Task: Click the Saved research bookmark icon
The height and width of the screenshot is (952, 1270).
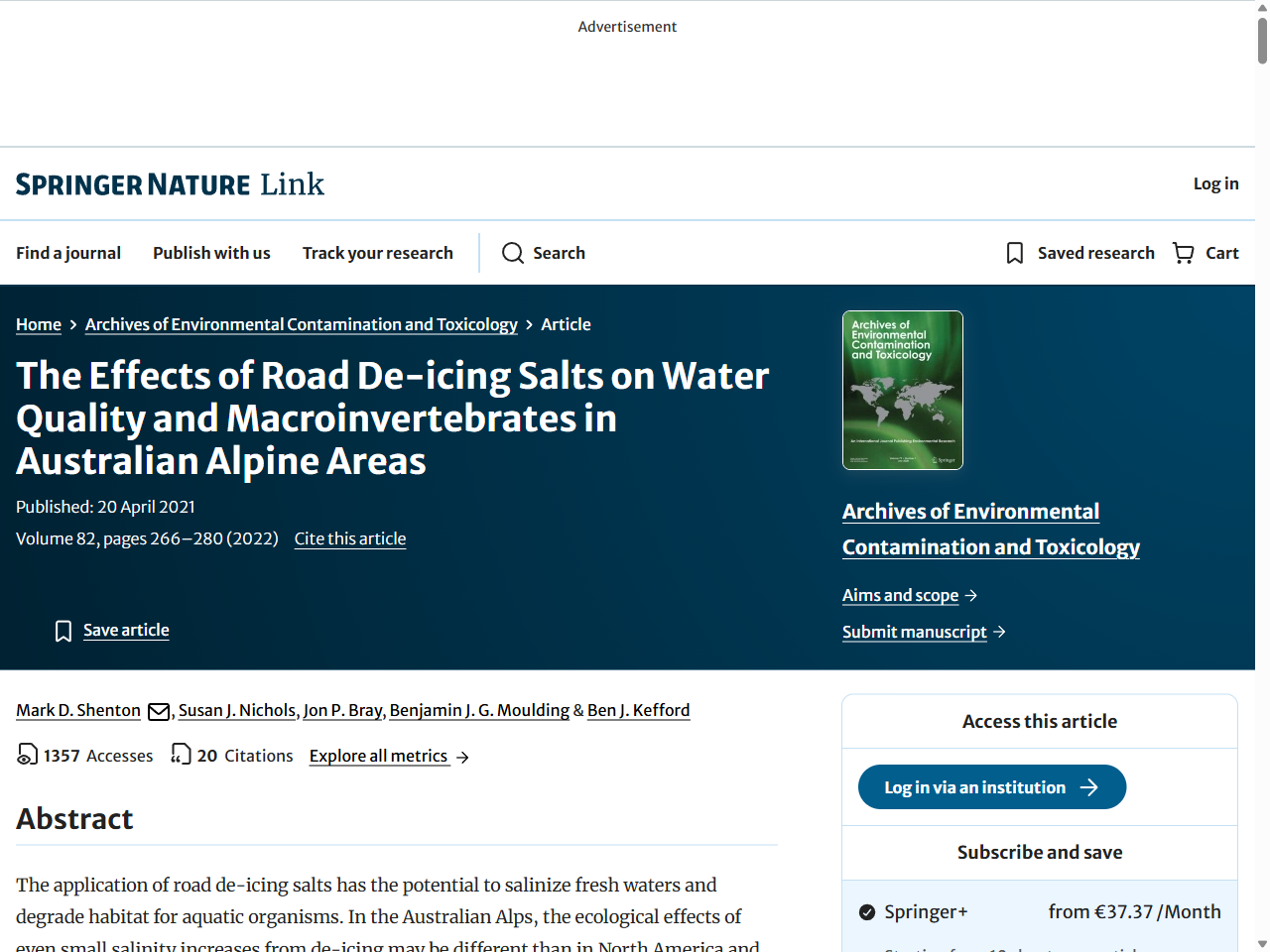Action: (1015, 253)
